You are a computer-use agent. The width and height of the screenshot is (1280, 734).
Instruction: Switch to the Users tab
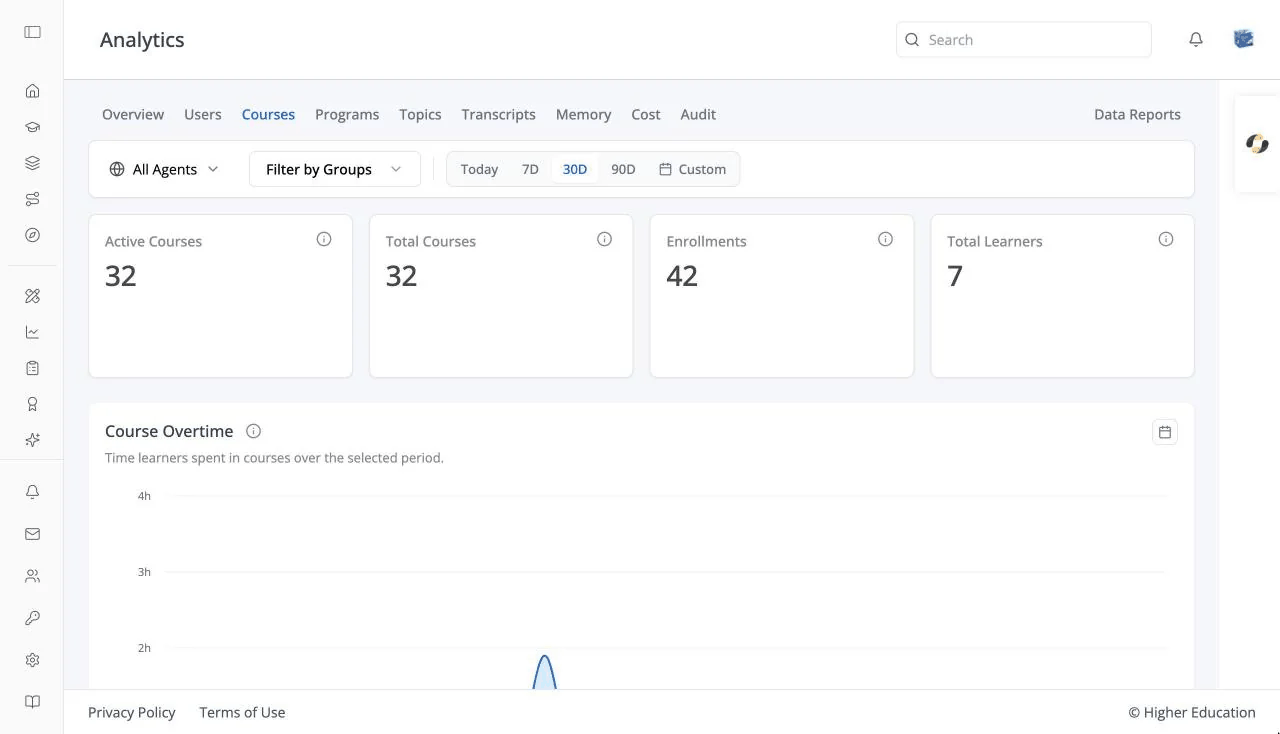203,114
